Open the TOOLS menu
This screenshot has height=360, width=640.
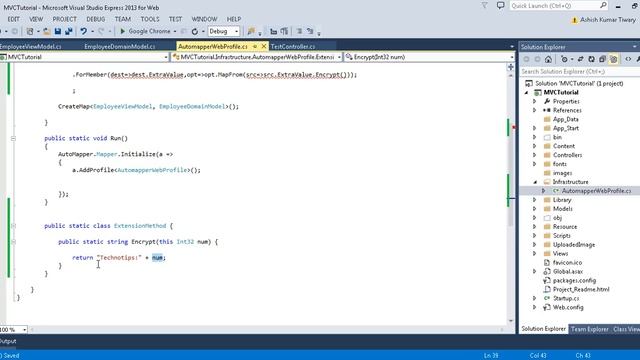[x=150, y=19]
